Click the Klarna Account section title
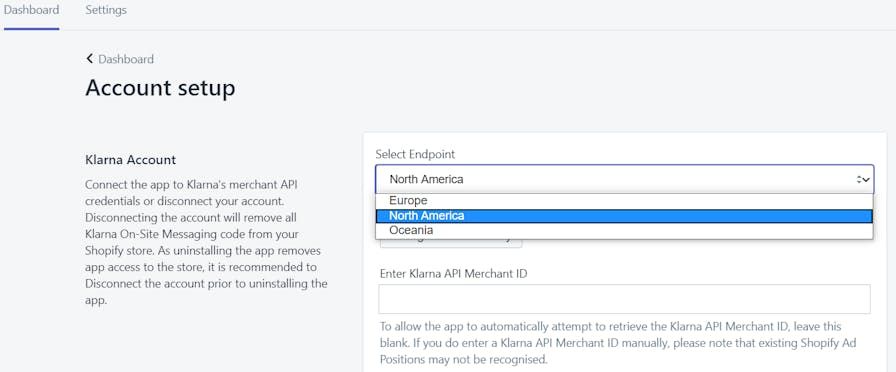 (130, 159)
